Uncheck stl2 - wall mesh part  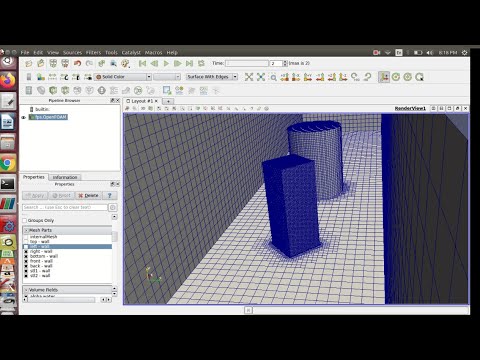pyautogui.click(x=26, y=276)
